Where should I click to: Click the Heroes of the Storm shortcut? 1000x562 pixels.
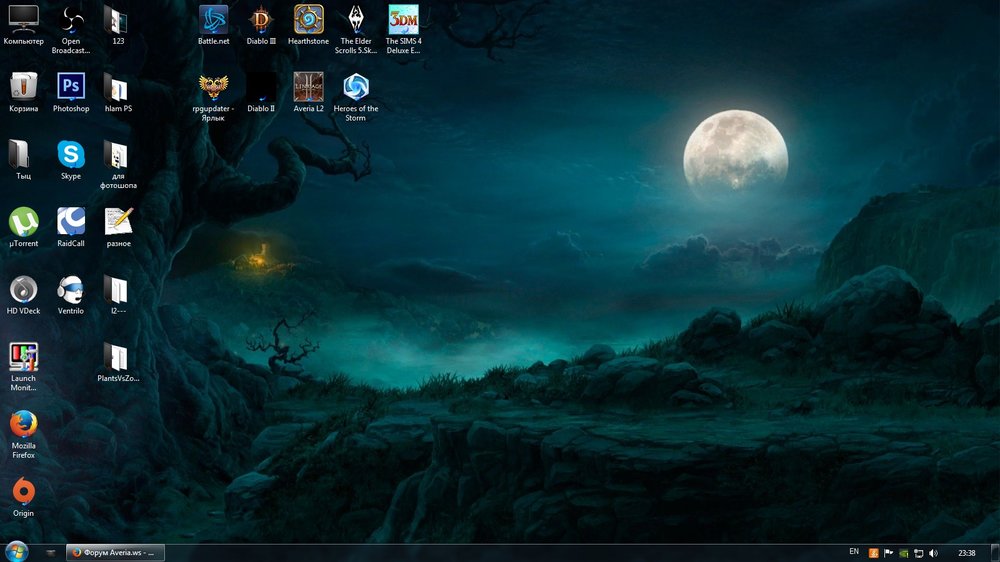tap(355, 87)
